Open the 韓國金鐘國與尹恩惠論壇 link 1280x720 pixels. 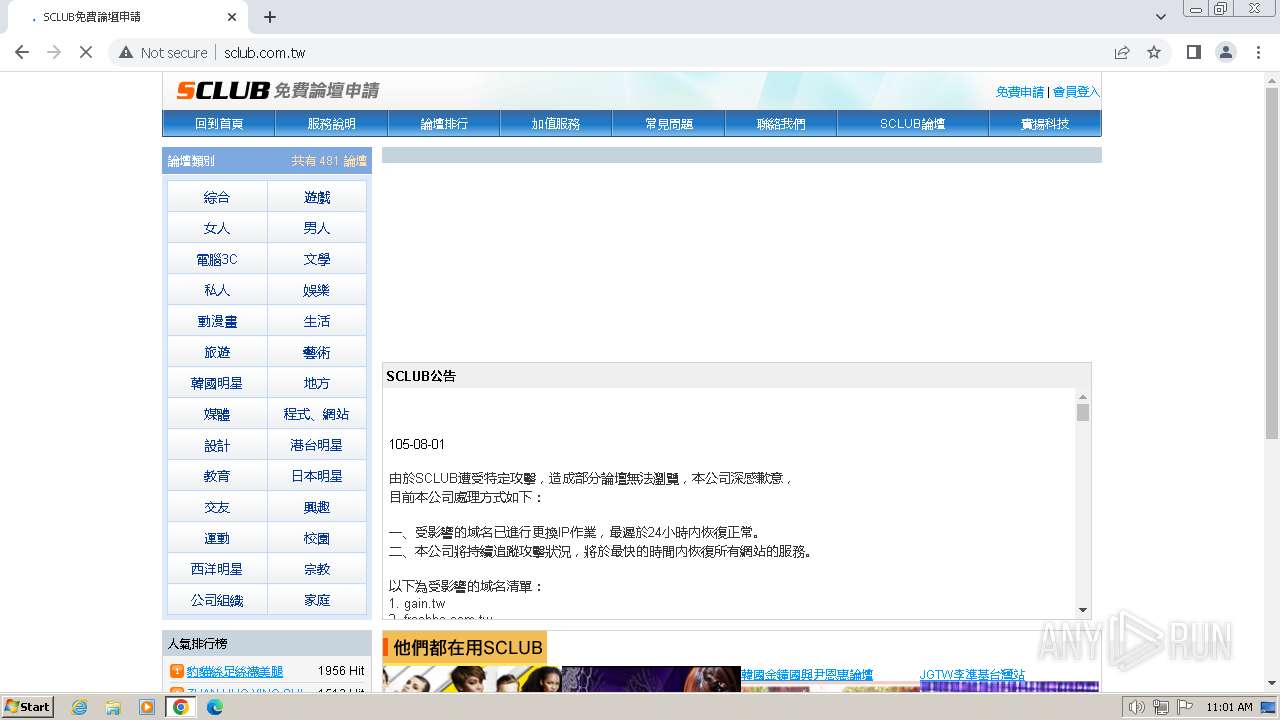tap(807, 675)
